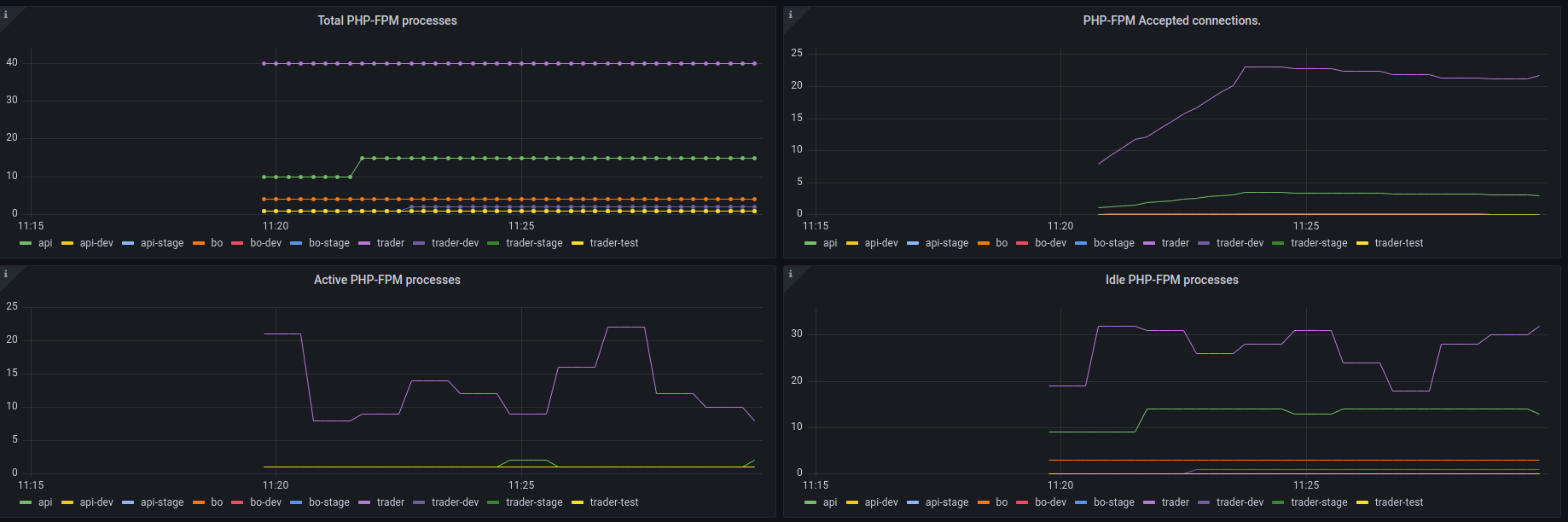Open the Total PHP-FPM processes panel title menu
The width and height of the screenshot is (1568, 522).
386,20
